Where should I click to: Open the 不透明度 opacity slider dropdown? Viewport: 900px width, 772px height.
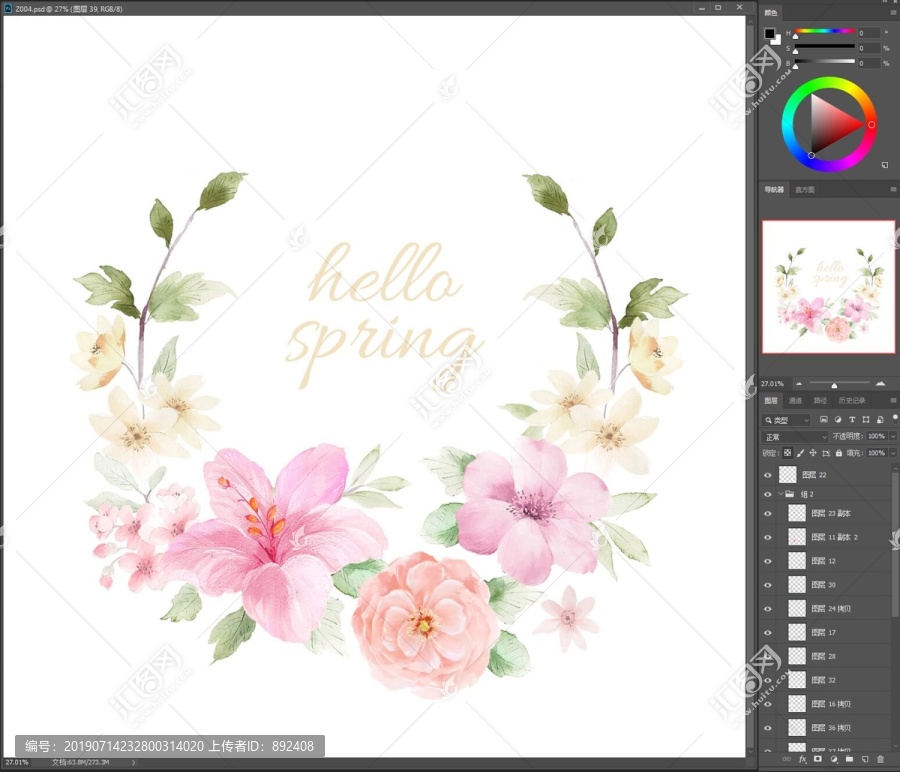pos(893,436)
